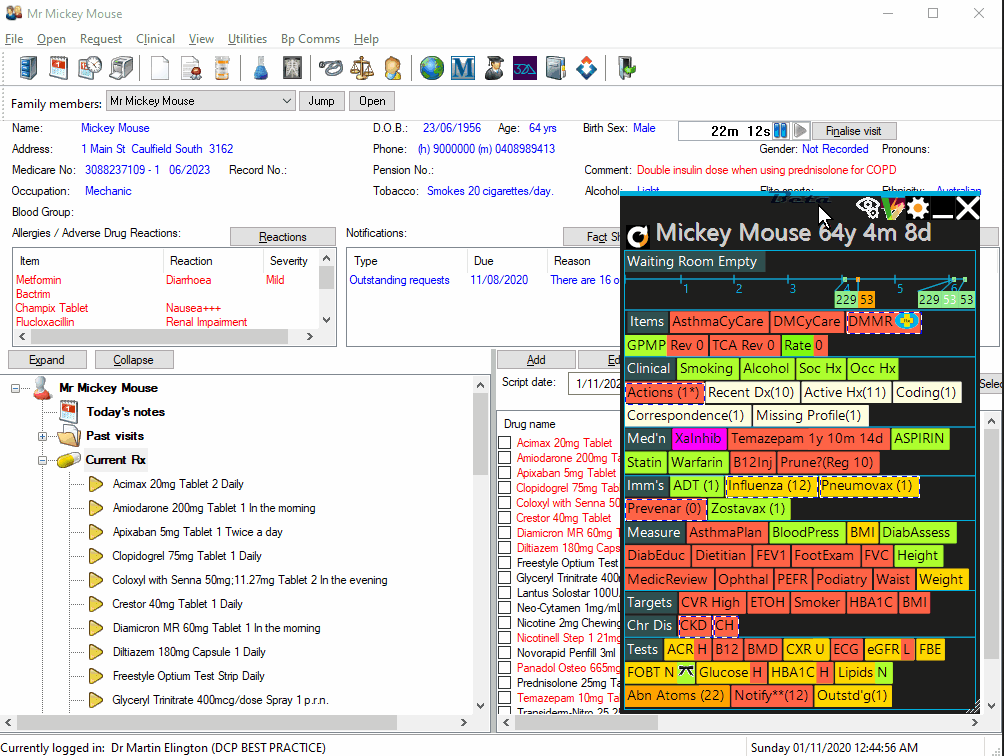Open the Clinical menu
Image resolution: width=1004 pixels, height=756 pixels.
pyautogui.click(x=155, y=39)
